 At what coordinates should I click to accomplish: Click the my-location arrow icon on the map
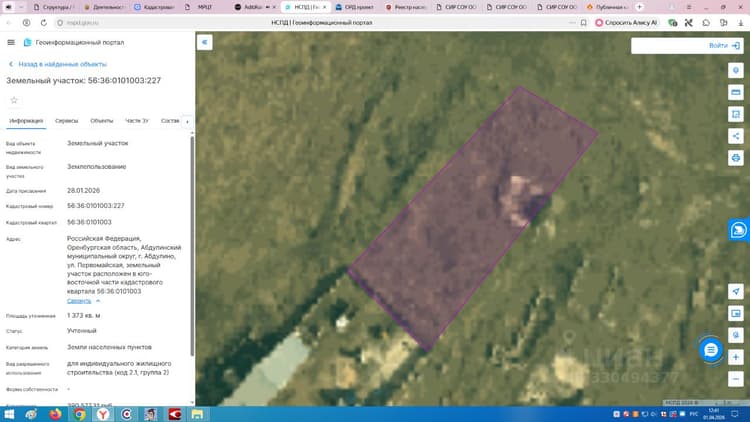coord(736,291)
